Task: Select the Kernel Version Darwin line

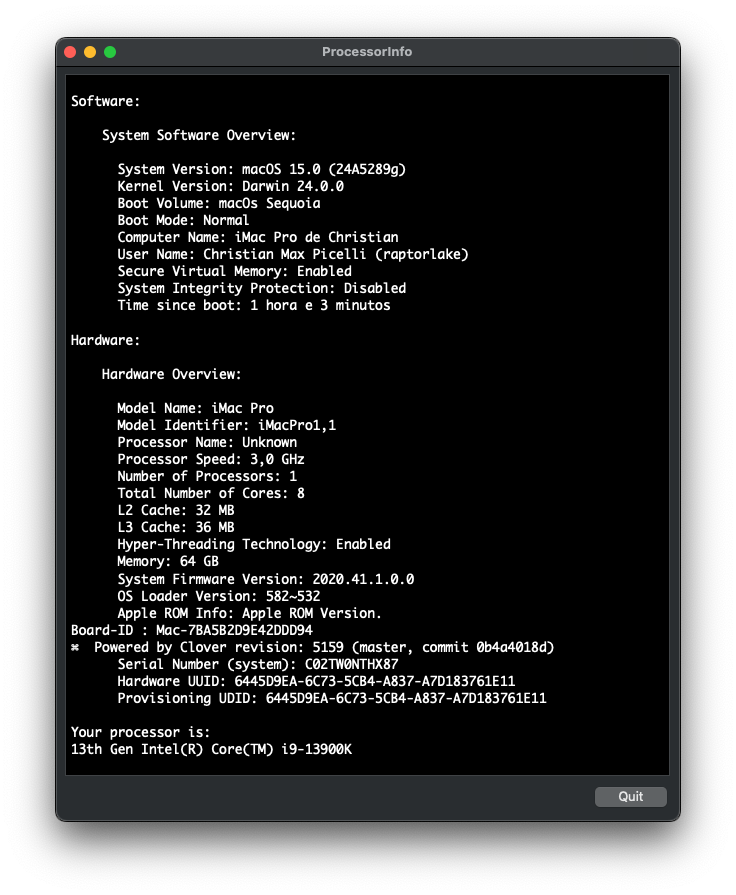Action: point(230,186)
